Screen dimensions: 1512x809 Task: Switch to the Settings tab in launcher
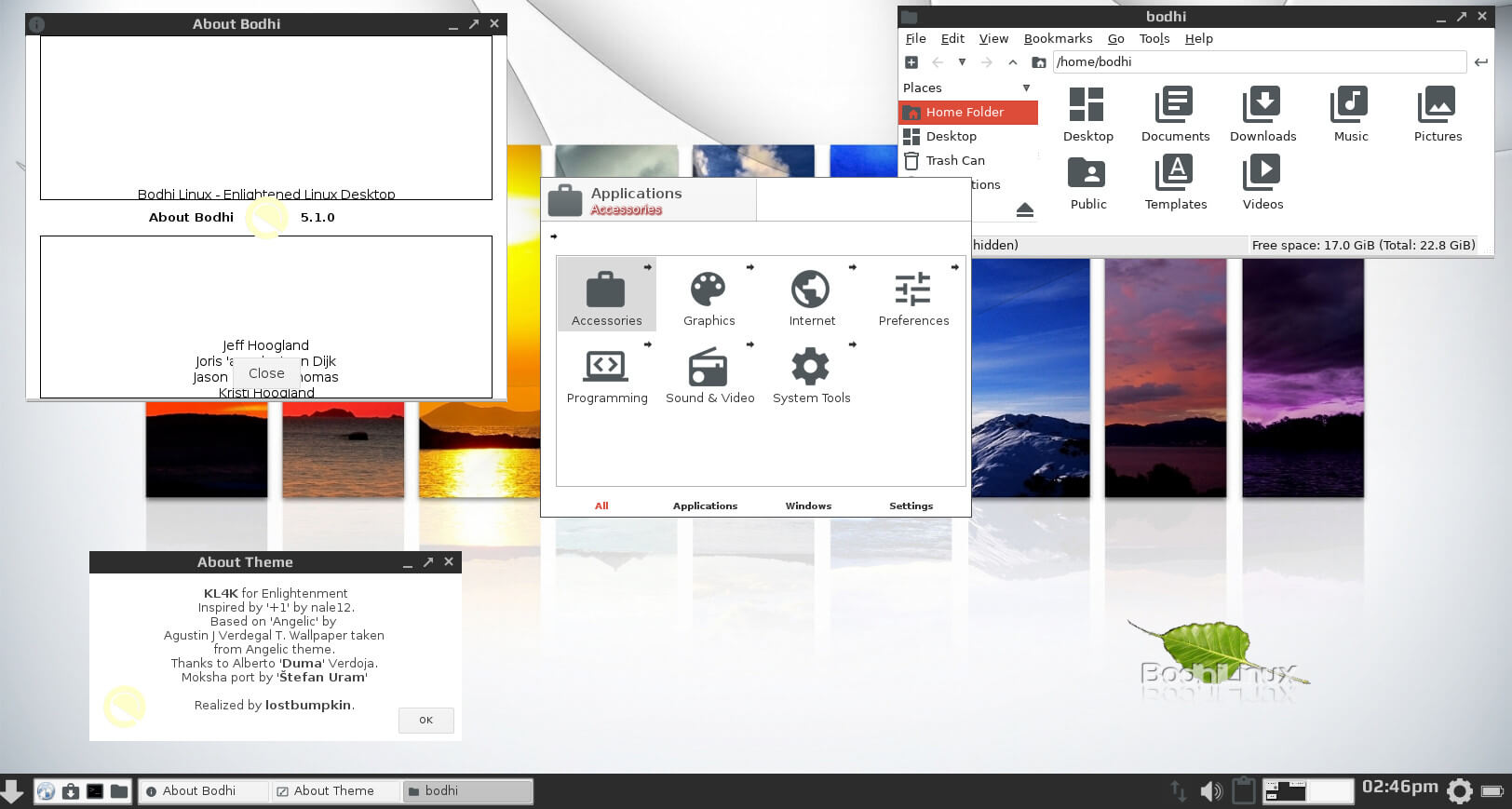click(x=911, y=506)
